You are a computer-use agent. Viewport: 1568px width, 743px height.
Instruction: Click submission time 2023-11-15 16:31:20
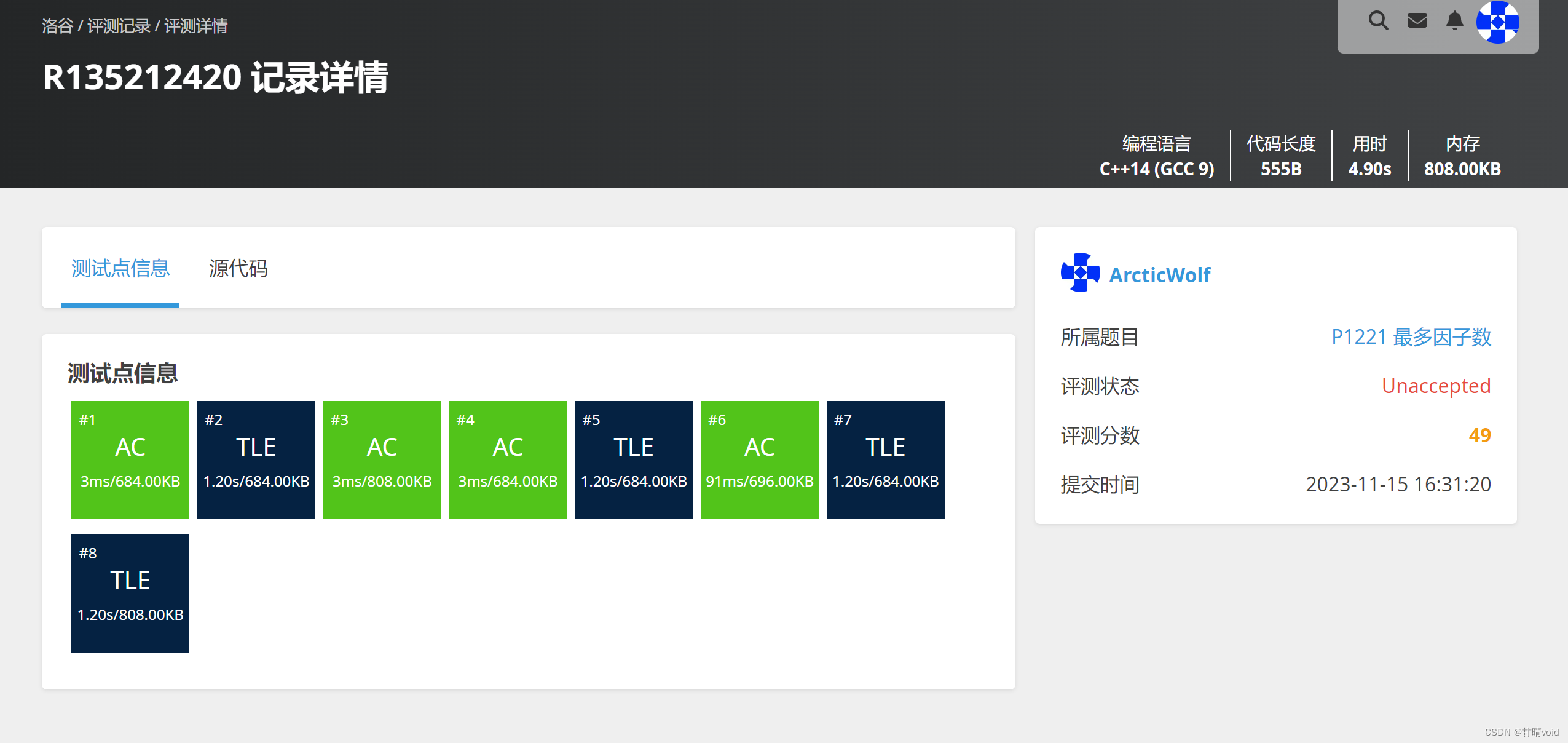tap(1398, 484)
